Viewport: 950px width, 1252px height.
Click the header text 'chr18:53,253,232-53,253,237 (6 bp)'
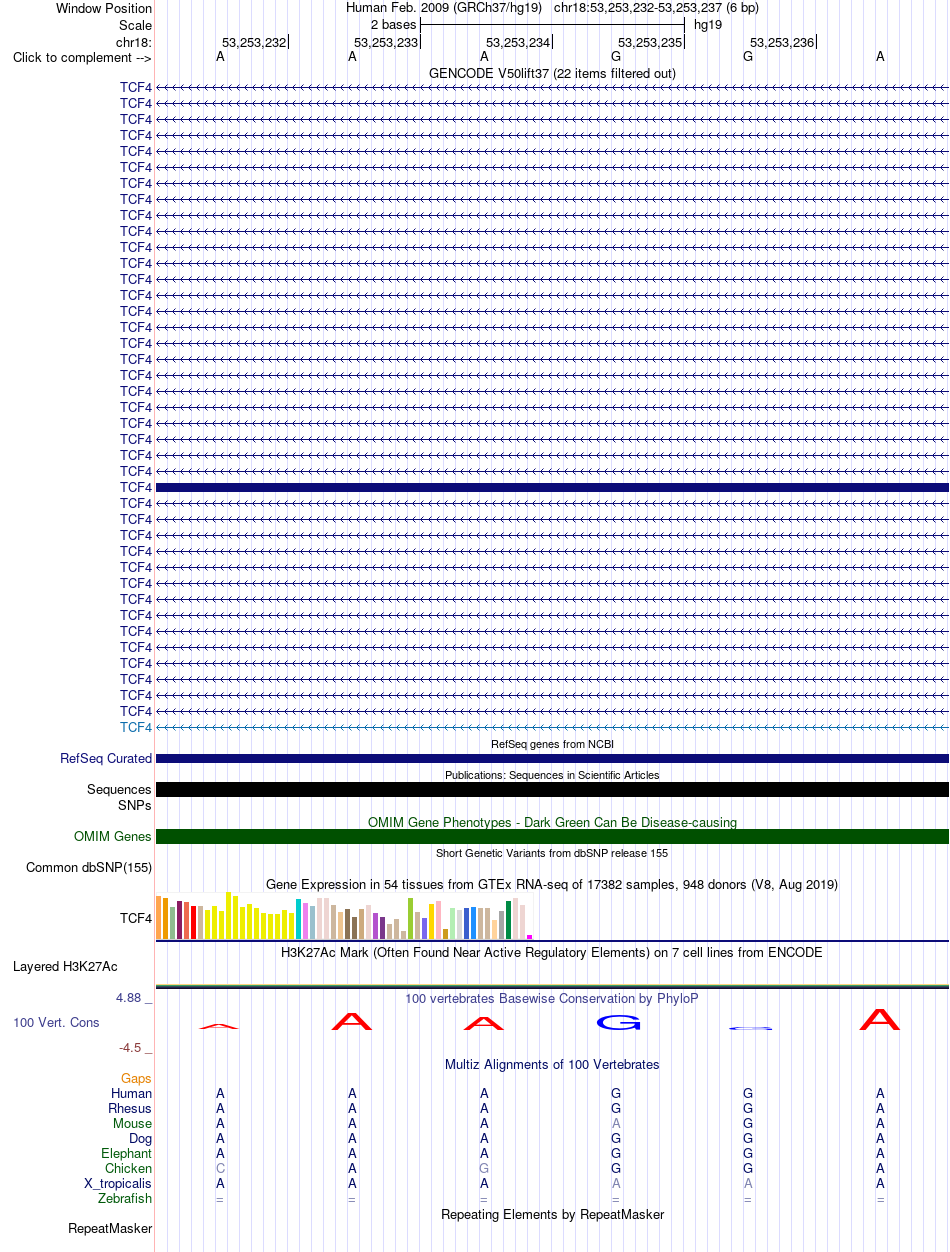pos(656,8)
